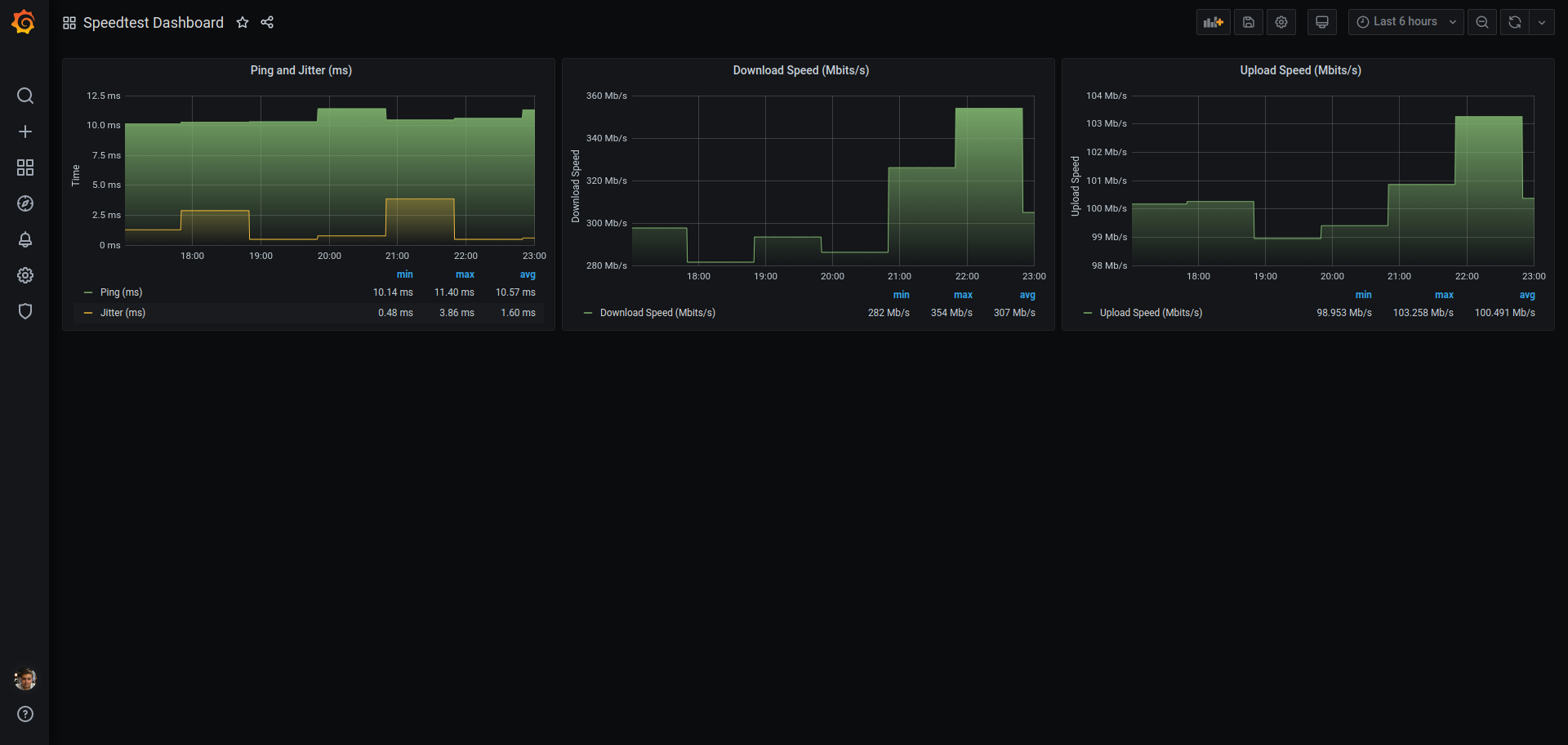Open dashboard settings gear in top toolbar
This screenshot has width=1568, height=745.
click(1281, 22)
